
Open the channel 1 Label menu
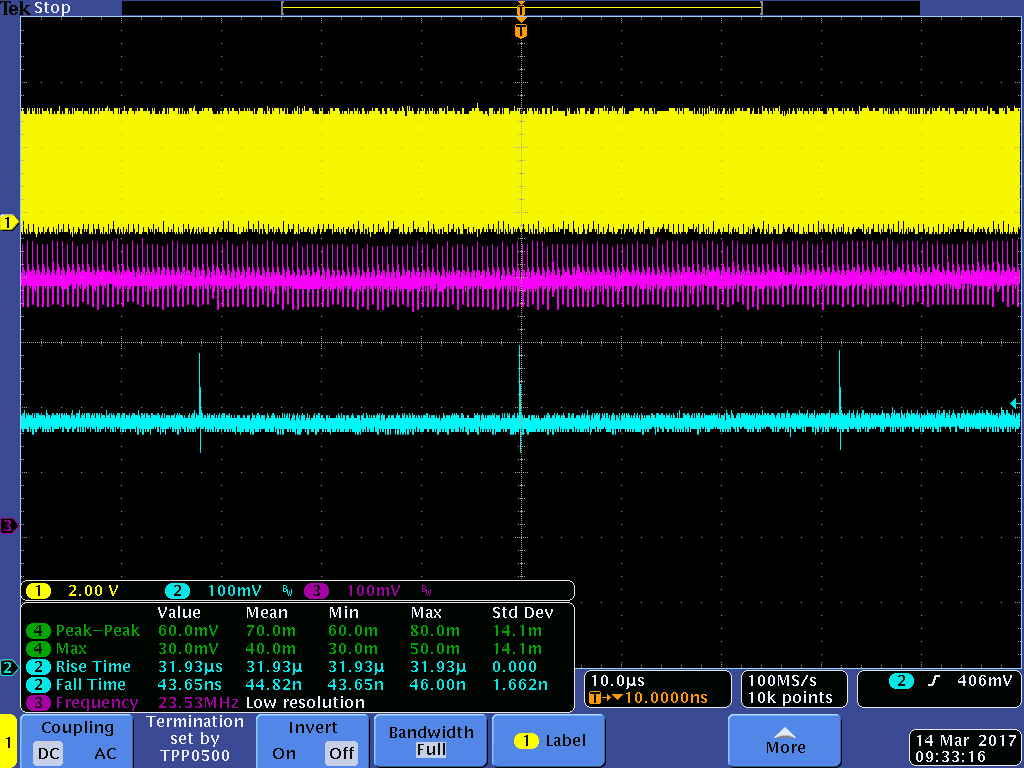pos(550,741)
